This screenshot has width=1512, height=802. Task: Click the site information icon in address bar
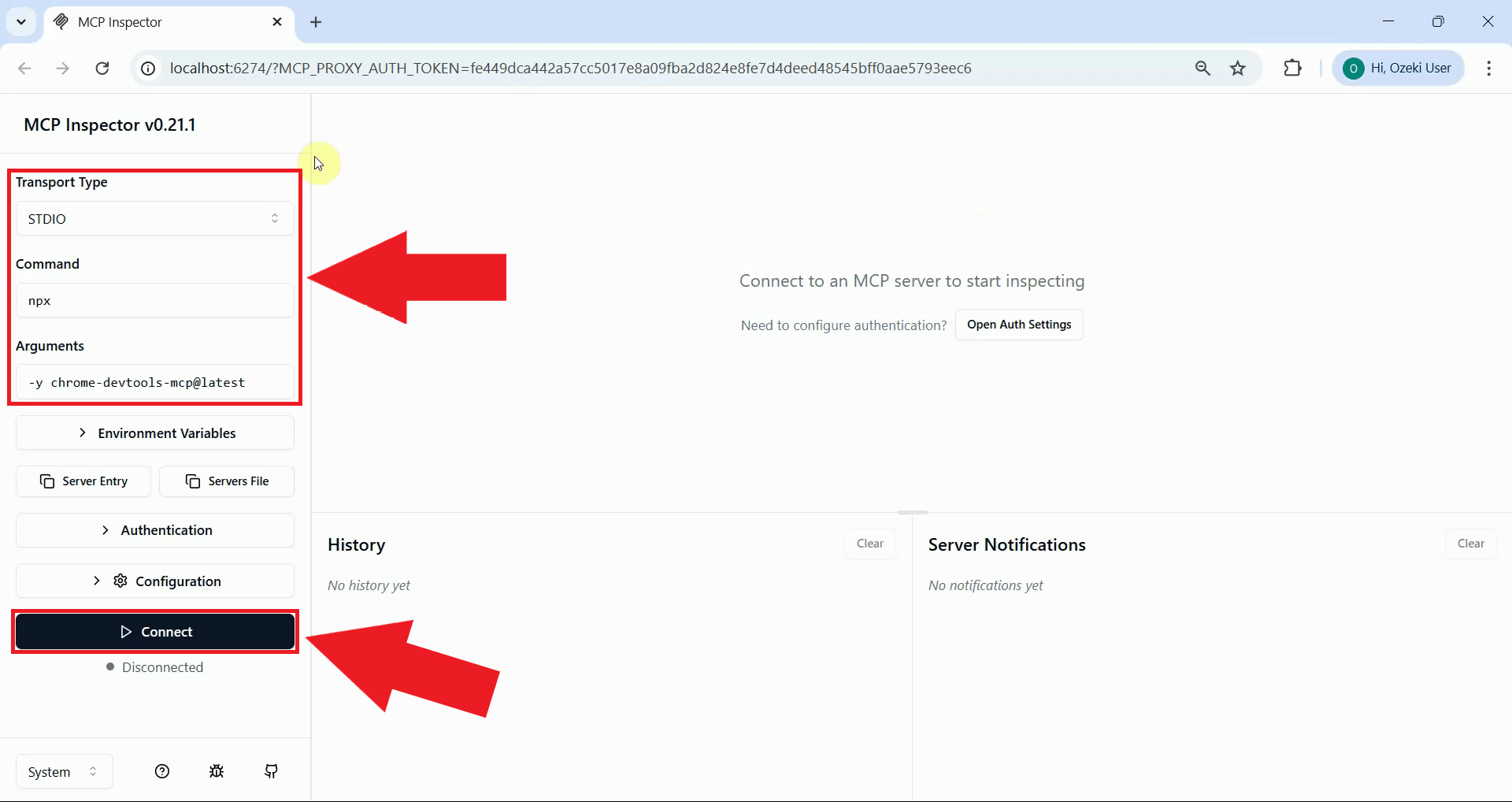point(147,68)
